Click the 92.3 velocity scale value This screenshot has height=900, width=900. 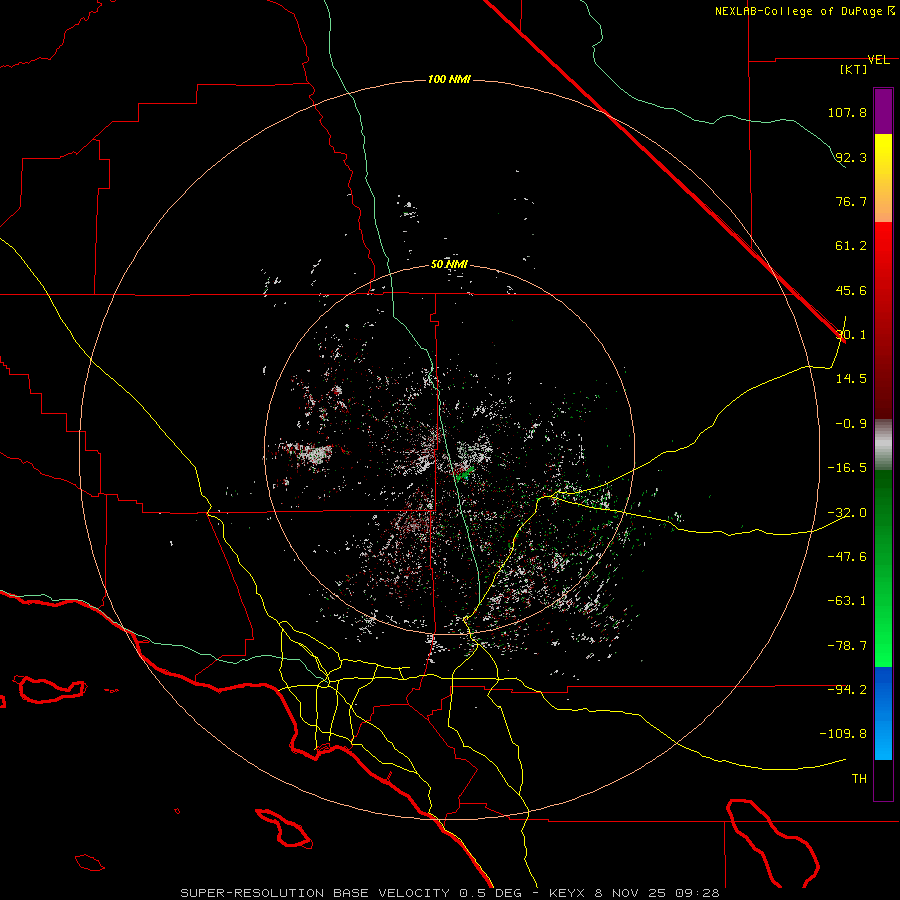coord(851,157)
